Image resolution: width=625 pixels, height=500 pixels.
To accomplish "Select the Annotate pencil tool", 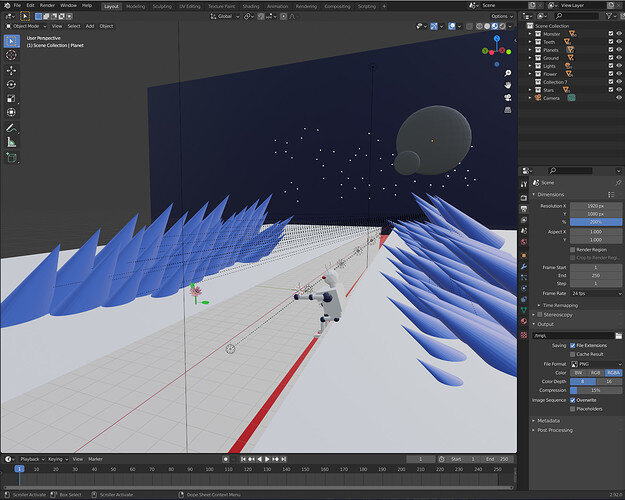I will (x=11, y=128).
